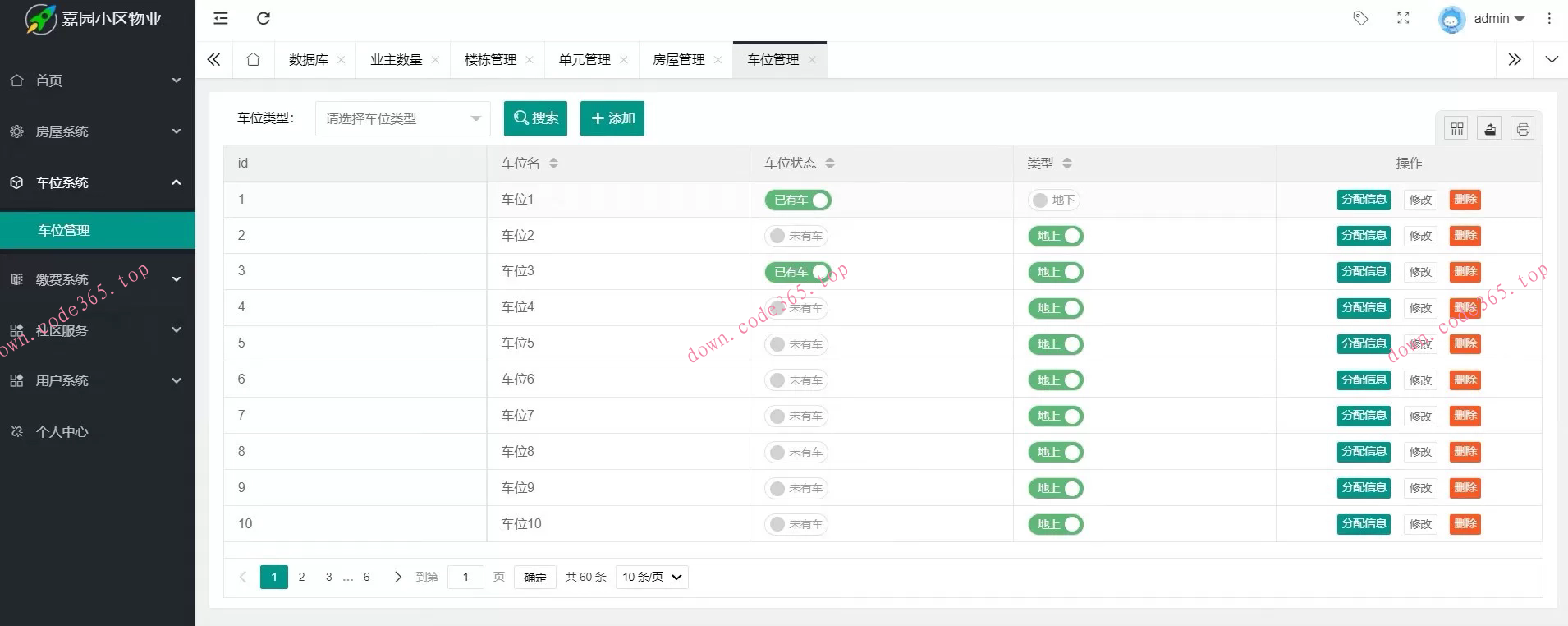Collapse the sidebar with the menu-fold icon
This screenshot has height=626, width=1568.
(x=221, y=18)
